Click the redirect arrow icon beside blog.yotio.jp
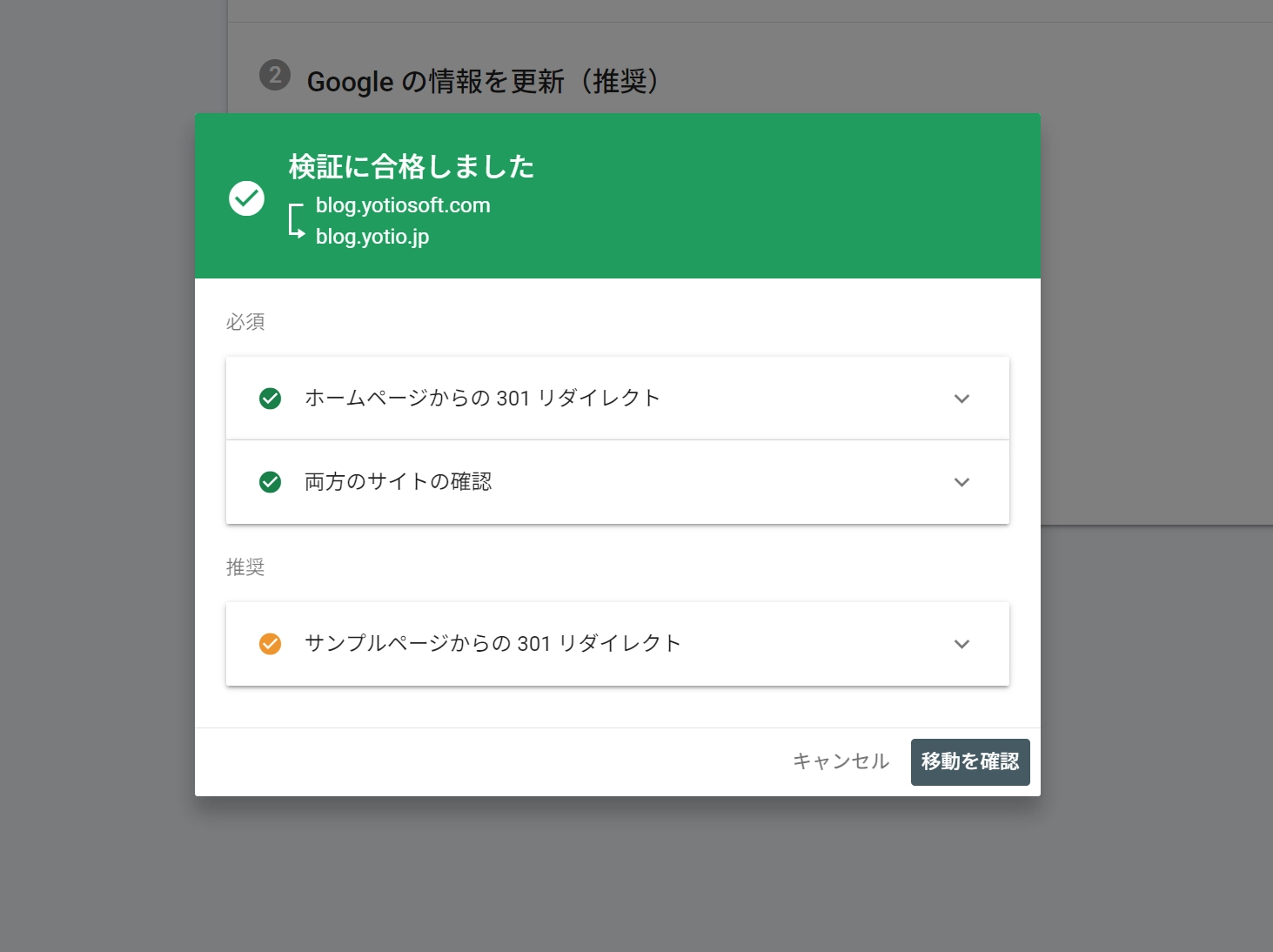Screen dimensions: 1273x952 297,221
